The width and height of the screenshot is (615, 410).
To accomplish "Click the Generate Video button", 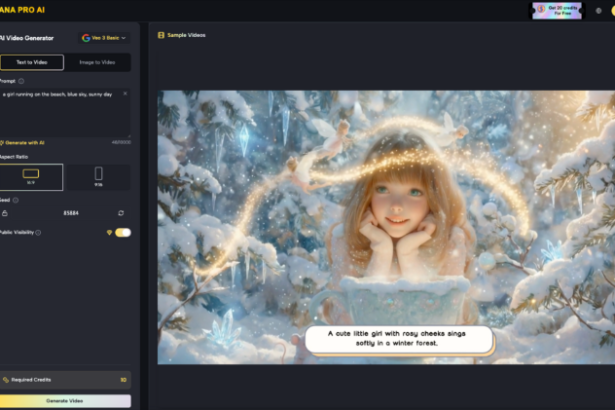I will click(x=65, y=400).
